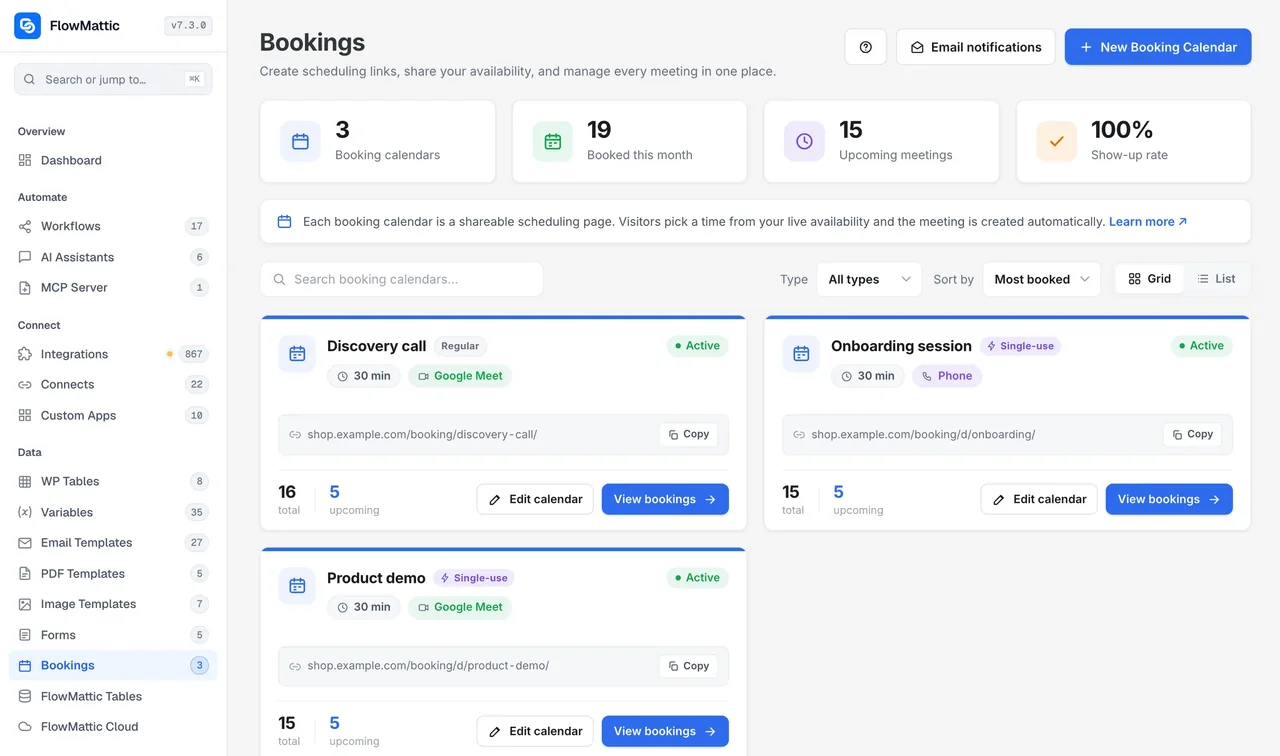This screenshot has height=756, width=1280.
Task: Copy the product-demo booking URL
Action: pos(689,666)
